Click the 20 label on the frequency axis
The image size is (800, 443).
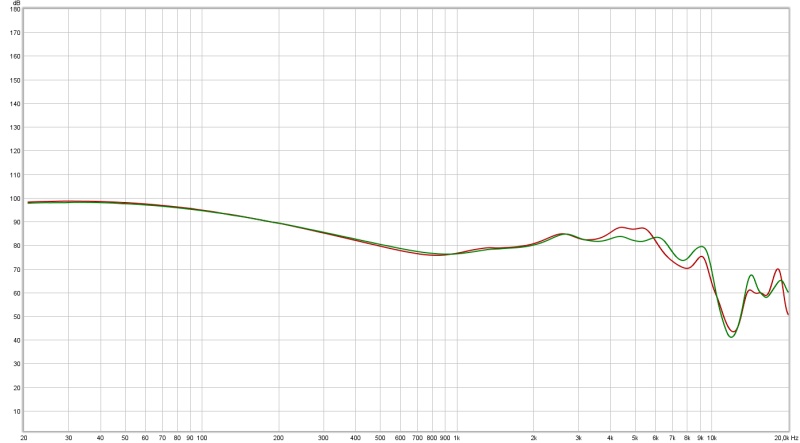tap(24, 438)
